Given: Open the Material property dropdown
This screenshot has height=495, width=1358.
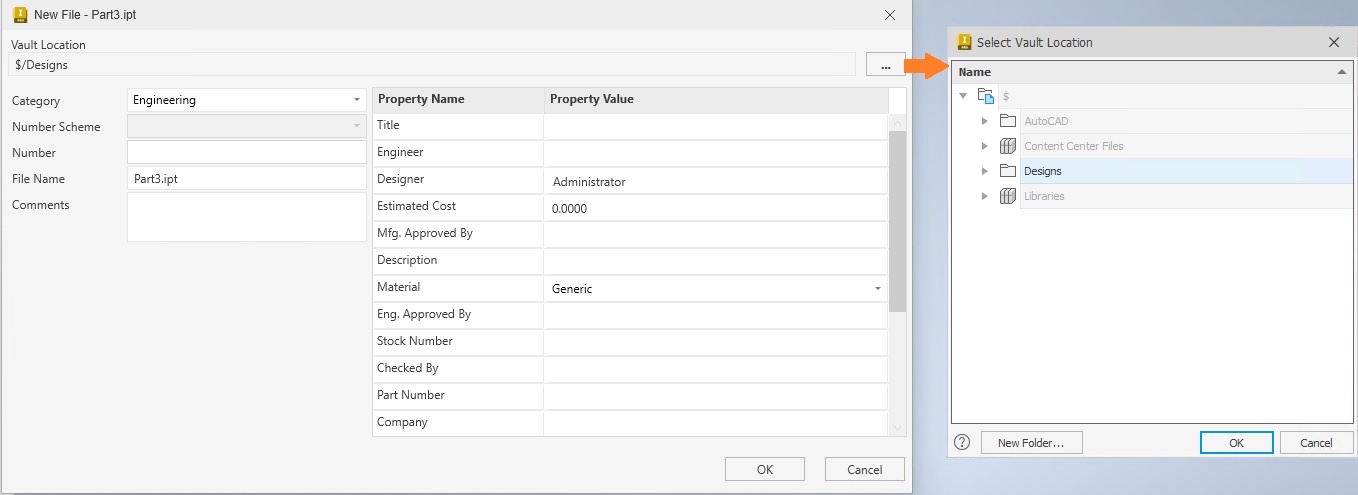Looking at the screenshot, I should click(x=877, y=288).
